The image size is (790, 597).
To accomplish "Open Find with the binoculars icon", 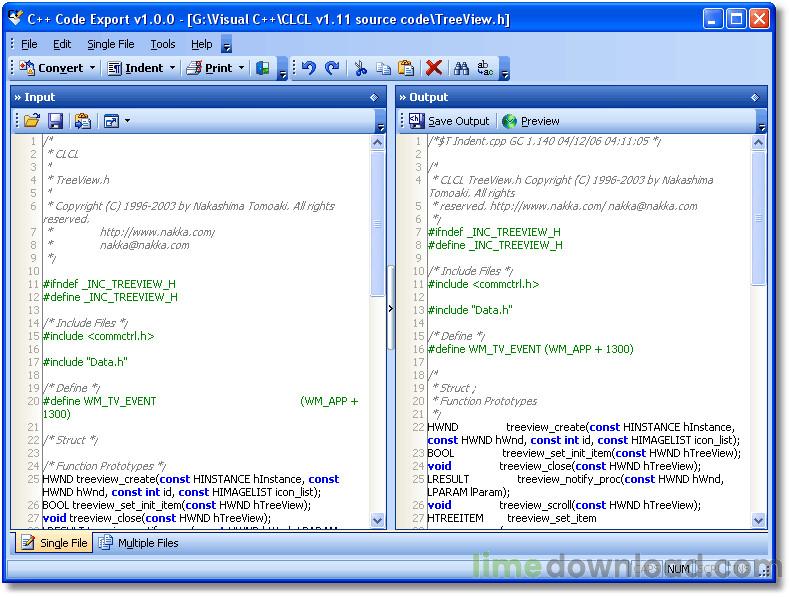I will tap(461, 68).
